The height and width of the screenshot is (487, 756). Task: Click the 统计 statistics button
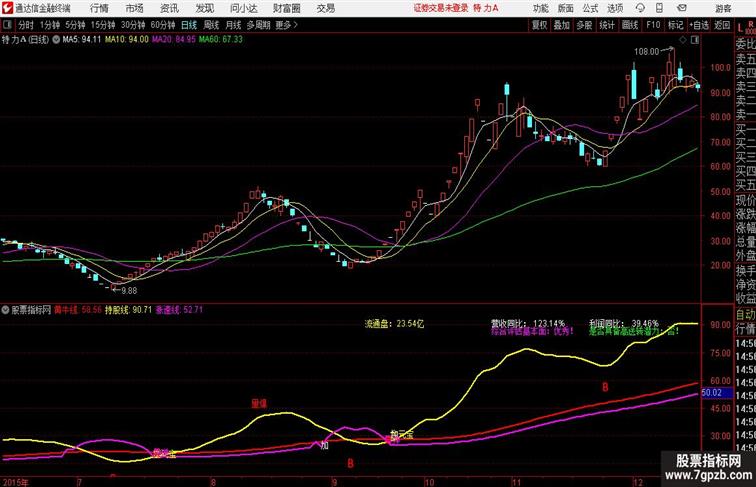click(x=607, y=25)
